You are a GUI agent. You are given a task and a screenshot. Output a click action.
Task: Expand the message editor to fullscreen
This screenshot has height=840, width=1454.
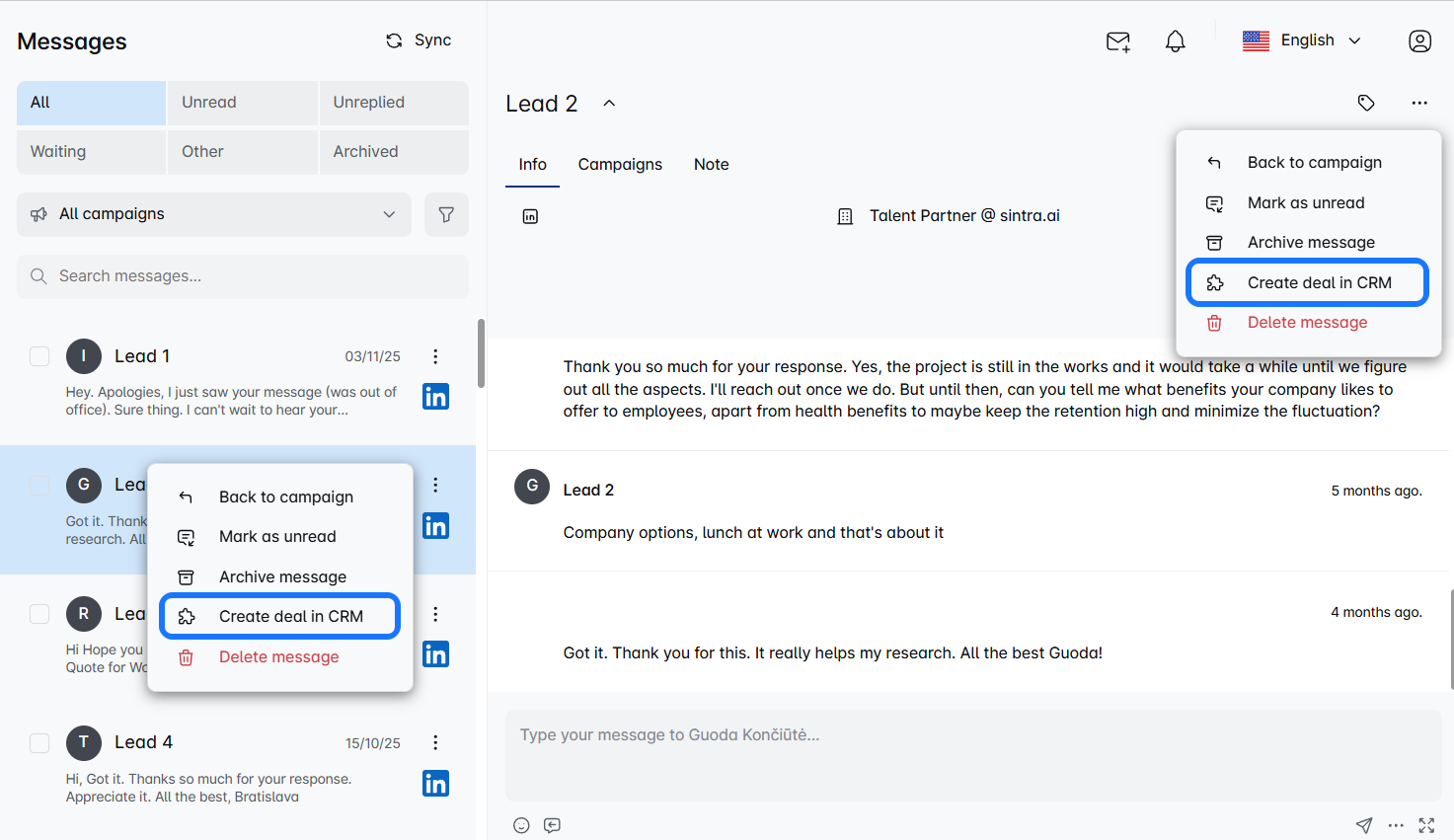1426,825
